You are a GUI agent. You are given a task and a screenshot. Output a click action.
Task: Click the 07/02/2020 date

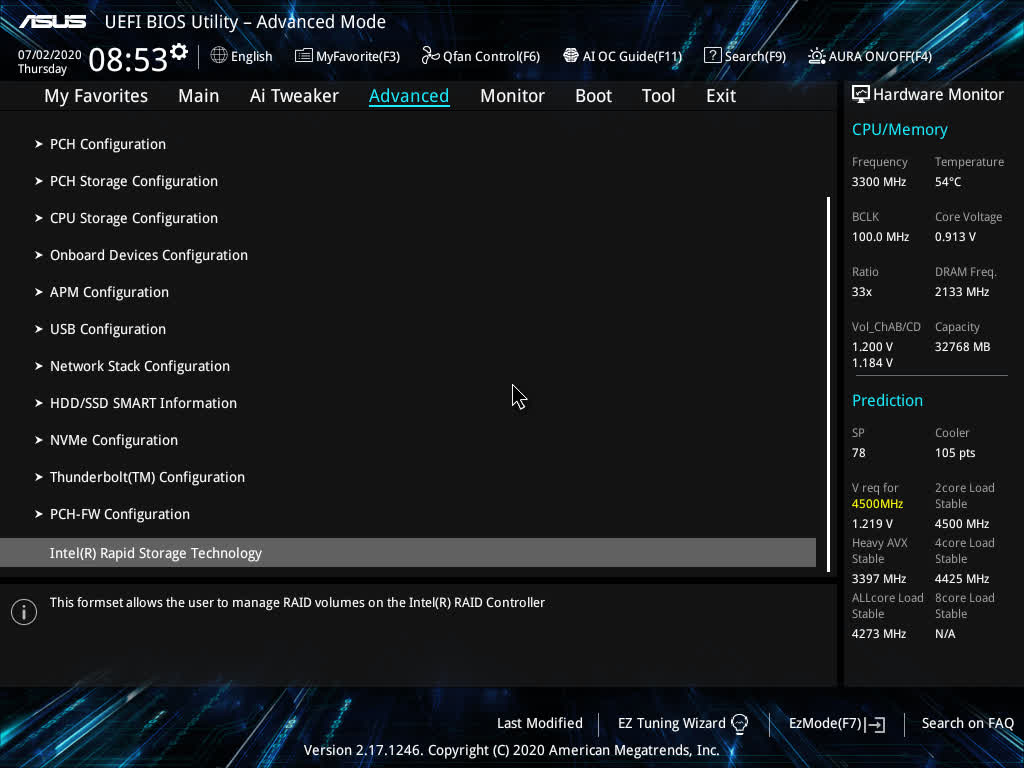pyautogui.click(x=50, y=55)
